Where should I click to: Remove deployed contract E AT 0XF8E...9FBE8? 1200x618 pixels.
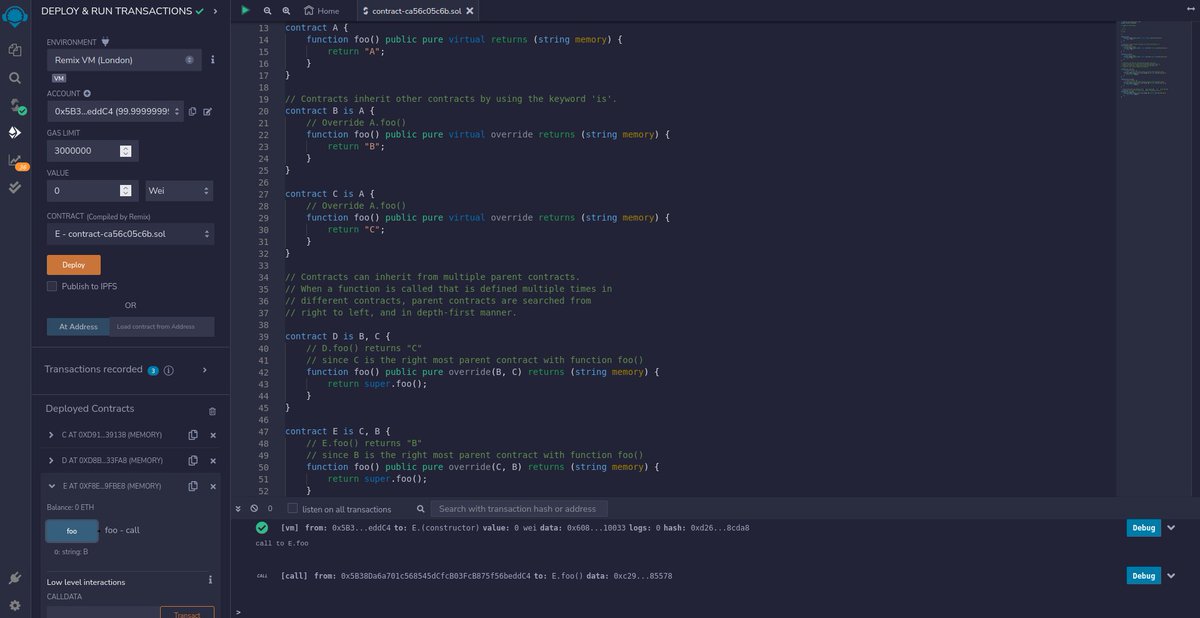click(212, 486)
